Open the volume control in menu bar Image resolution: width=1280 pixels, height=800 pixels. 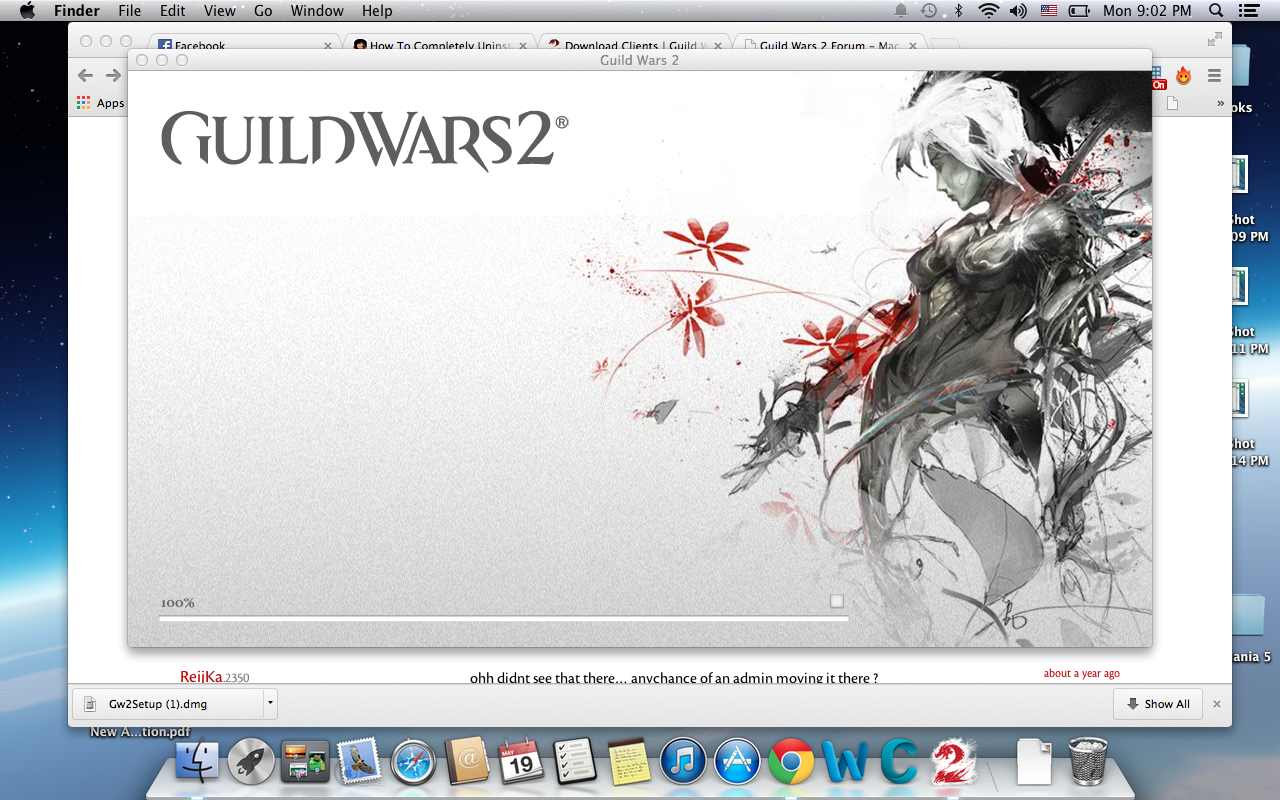[1018, 11]
